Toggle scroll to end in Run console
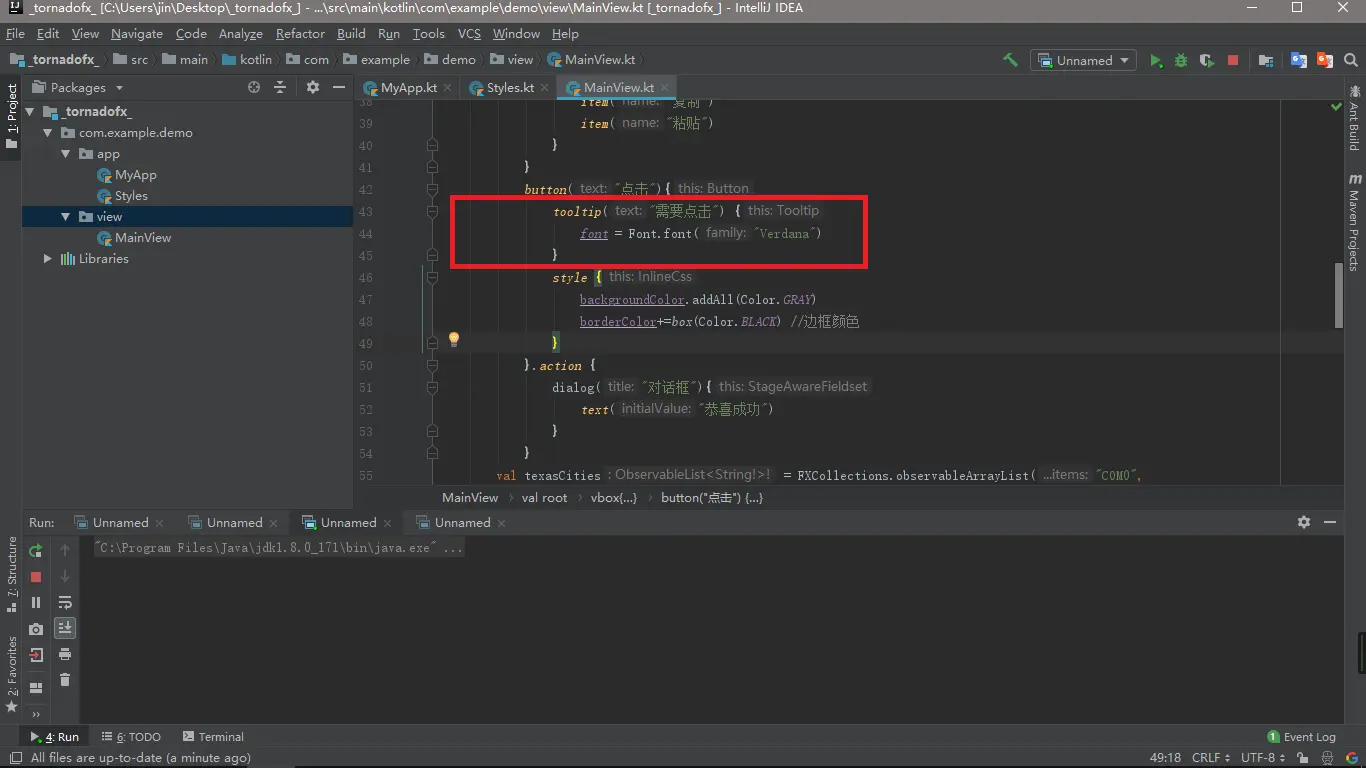 (65, 628)
